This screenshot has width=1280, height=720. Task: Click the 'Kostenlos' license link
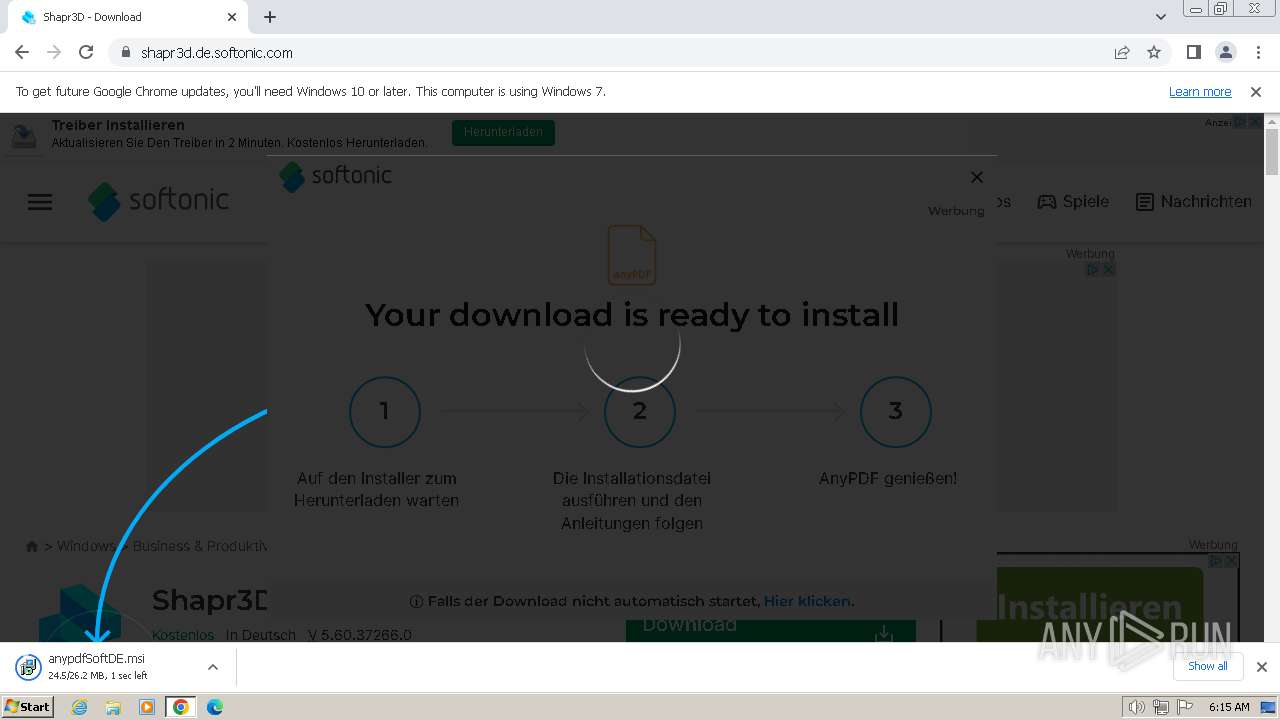[x=183, y=634]
